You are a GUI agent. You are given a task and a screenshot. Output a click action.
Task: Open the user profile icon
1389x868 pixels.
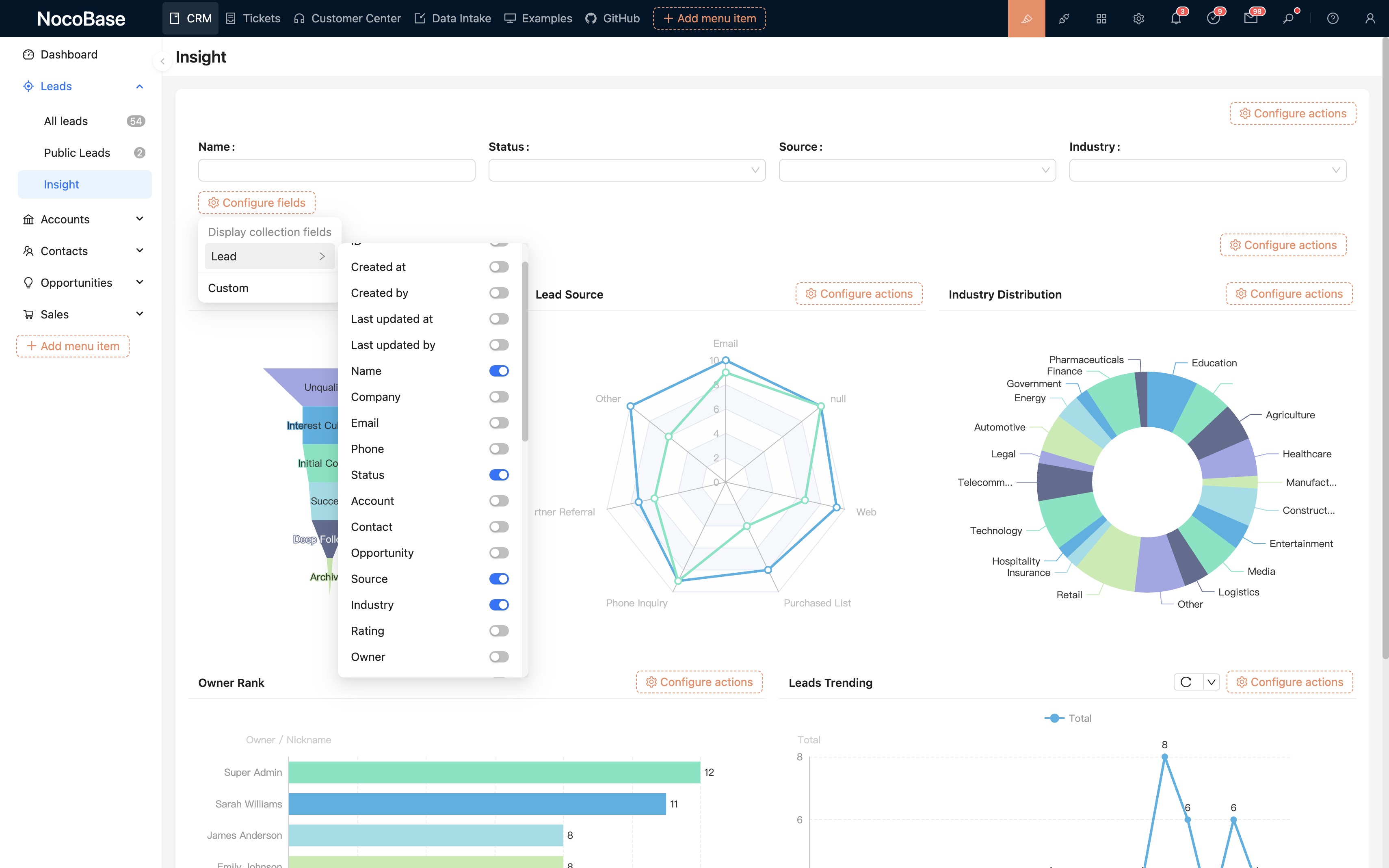click(x=1370, y=18)
